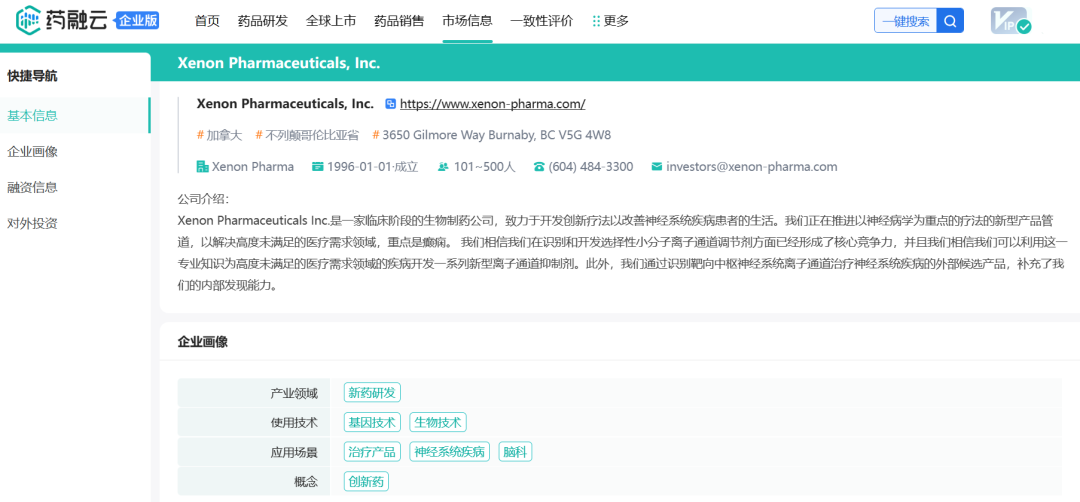
Task: Click the 药融云 logo icon
Action: coord(28,20)
